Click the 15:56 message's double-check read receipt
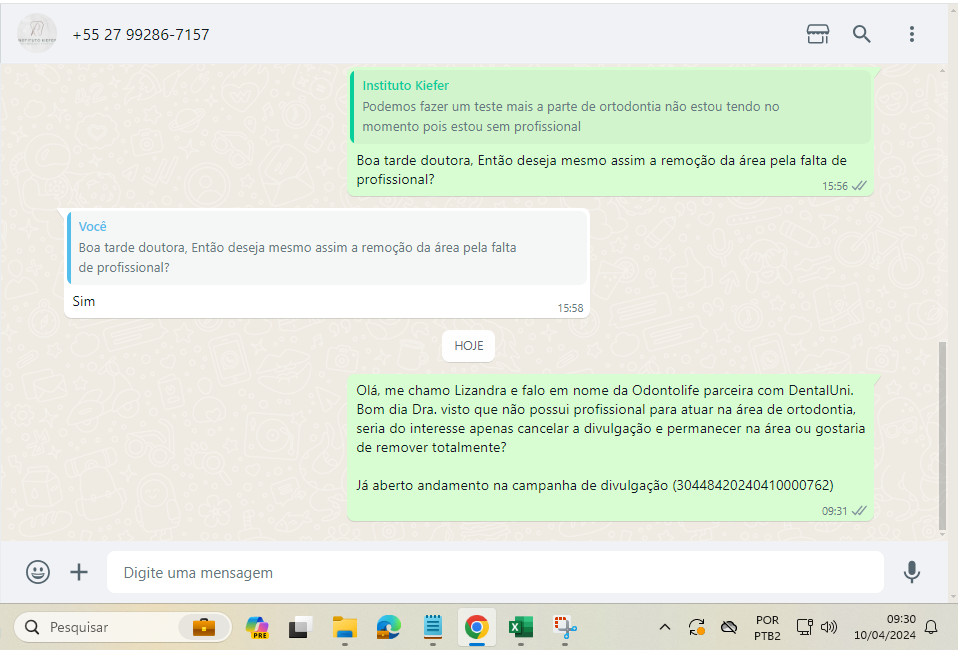 (x=860, y=186)
